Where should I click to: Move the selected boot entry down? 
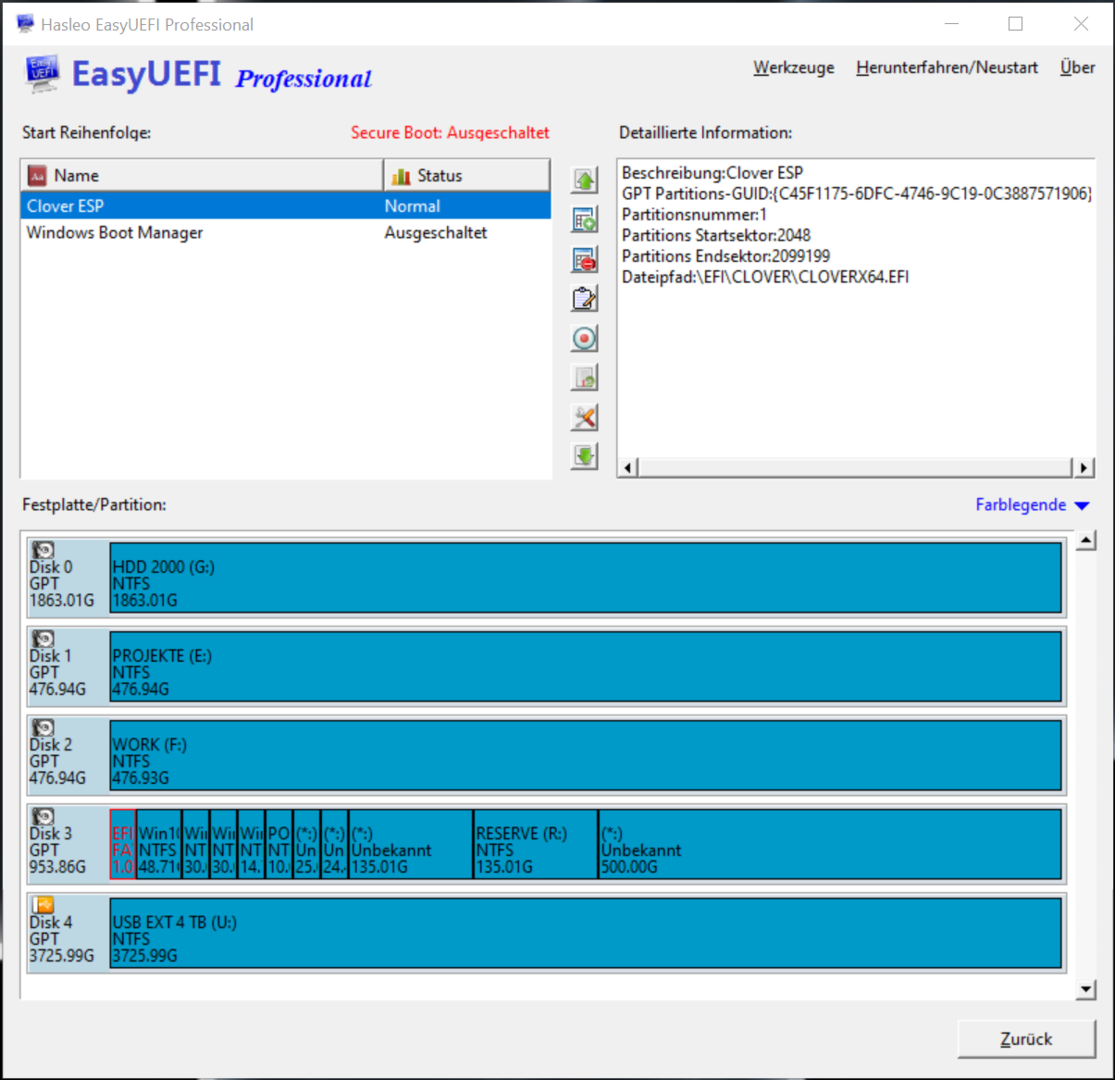584,456
